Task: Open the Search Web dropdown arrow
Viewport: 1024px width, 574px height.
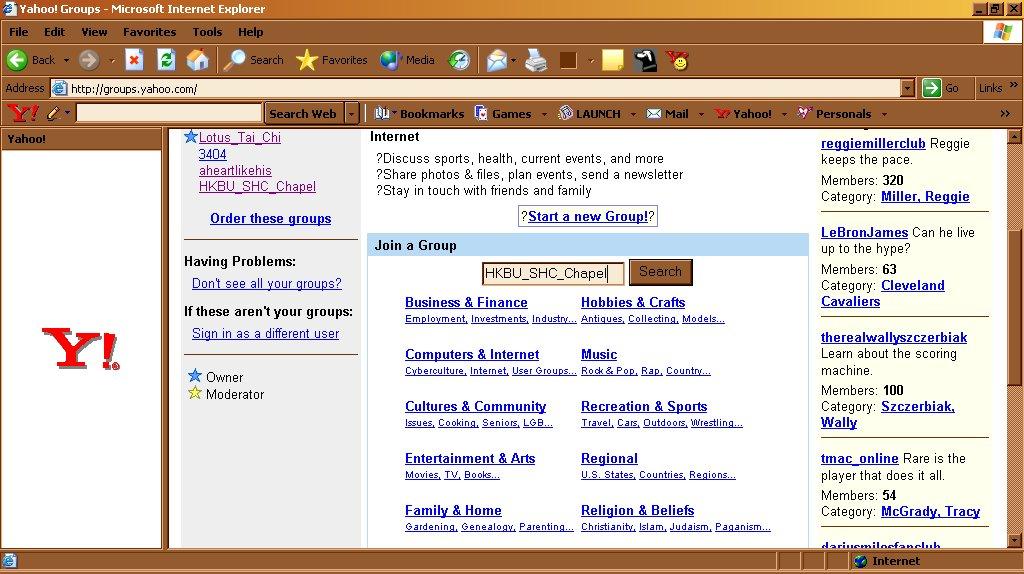Action: (351, 114)
